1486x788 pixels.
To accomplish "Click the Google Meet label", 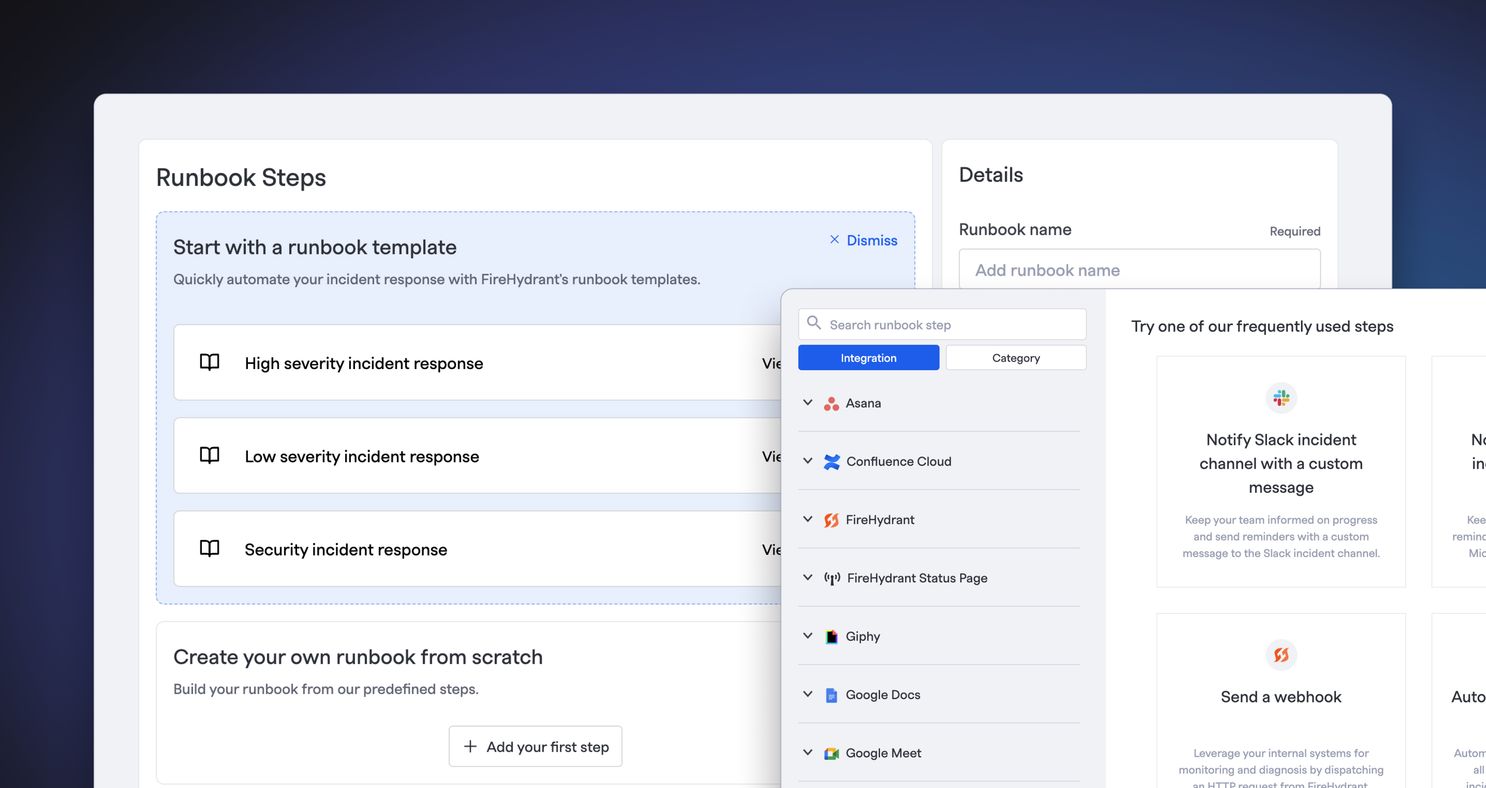I will point(883,752).
